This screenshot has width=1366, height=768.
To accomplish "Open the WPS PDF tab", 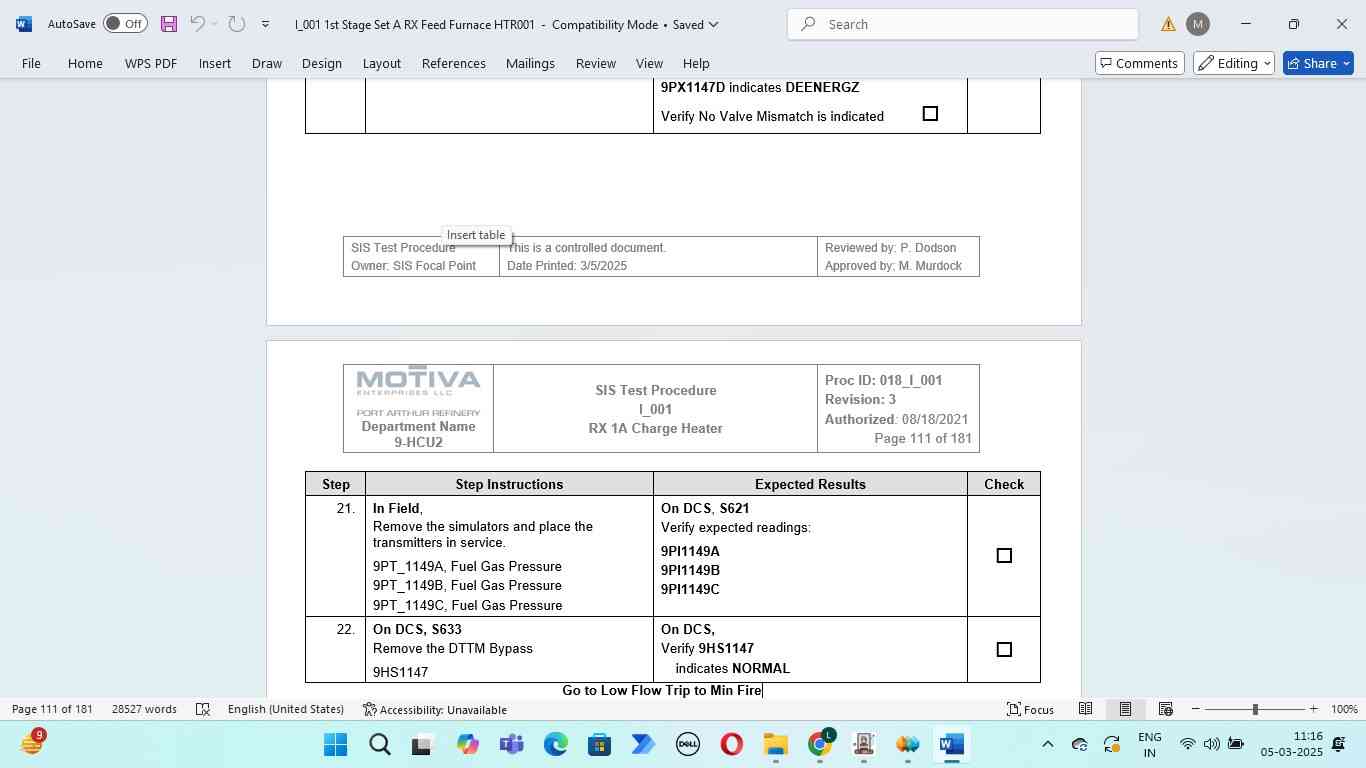I will coord(151,63).
